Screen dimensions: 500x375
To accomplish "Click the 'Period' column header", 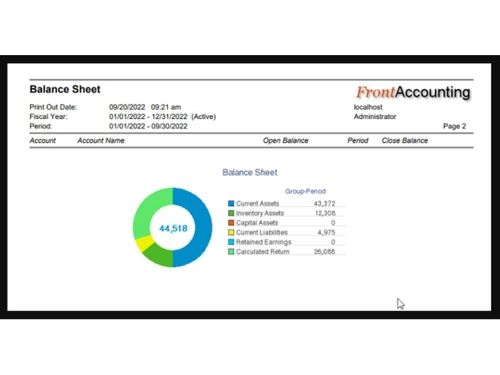I will (x=358, y=141).
